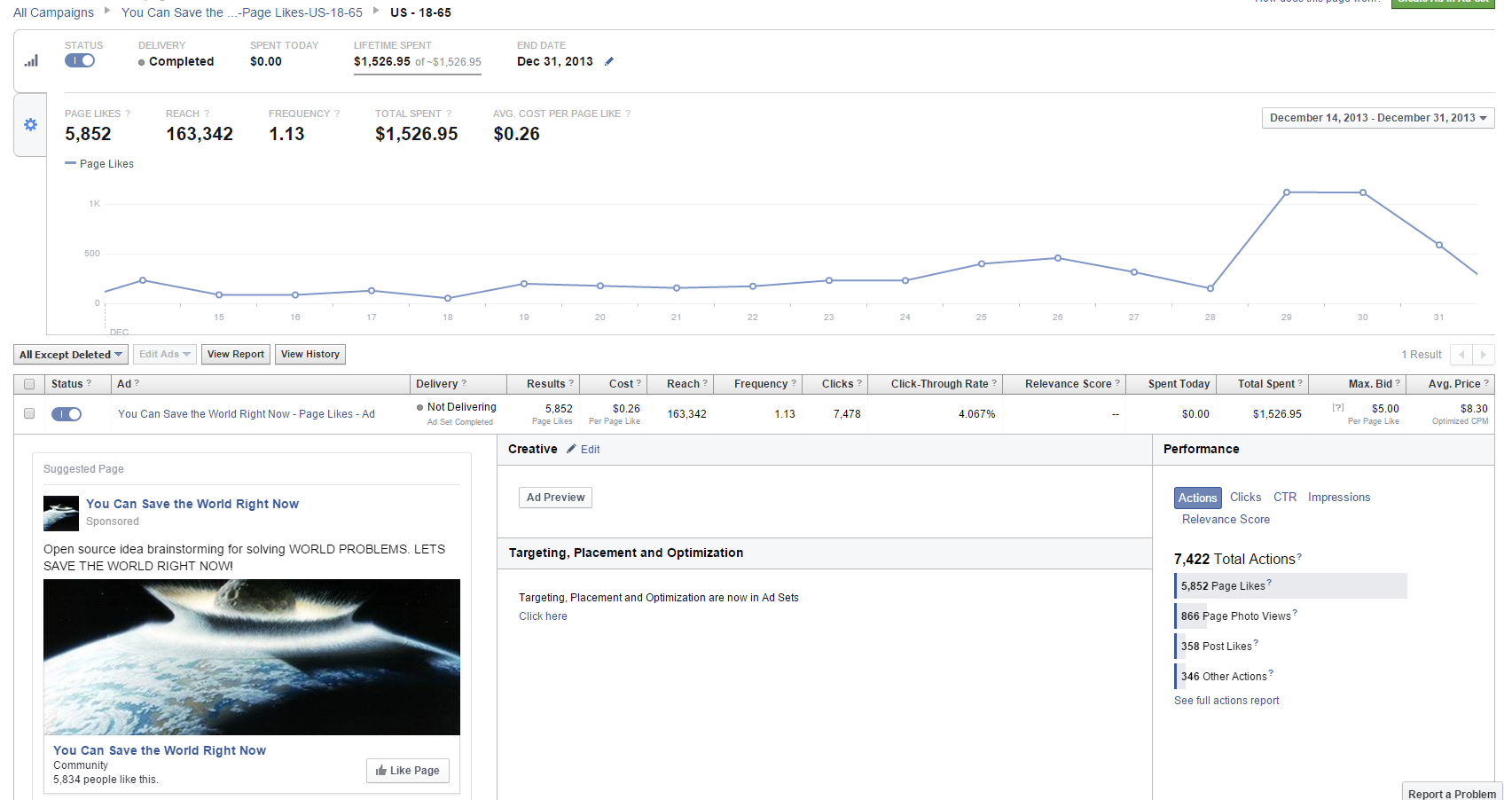
Task: Go to next results page arrow
Action: [1484, 355]
